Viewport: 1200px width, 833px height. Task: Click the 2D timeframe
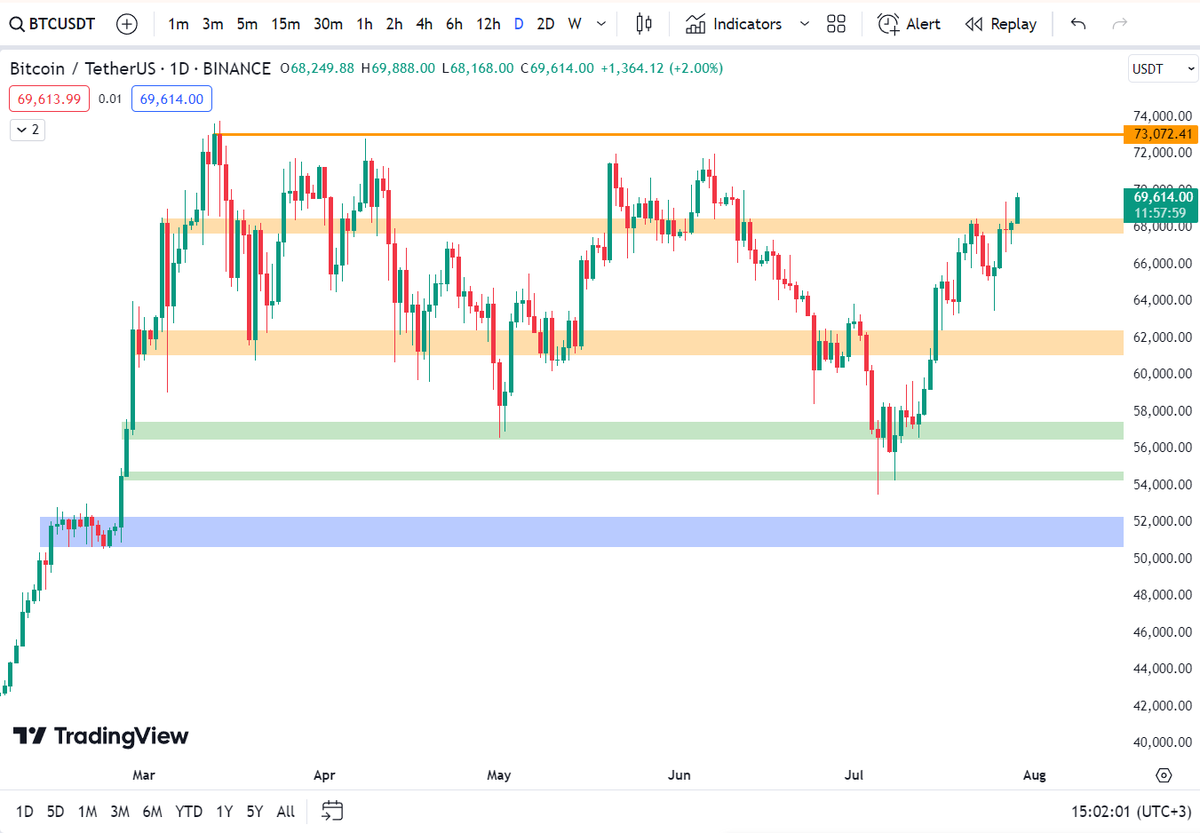[x=545, y=24]
